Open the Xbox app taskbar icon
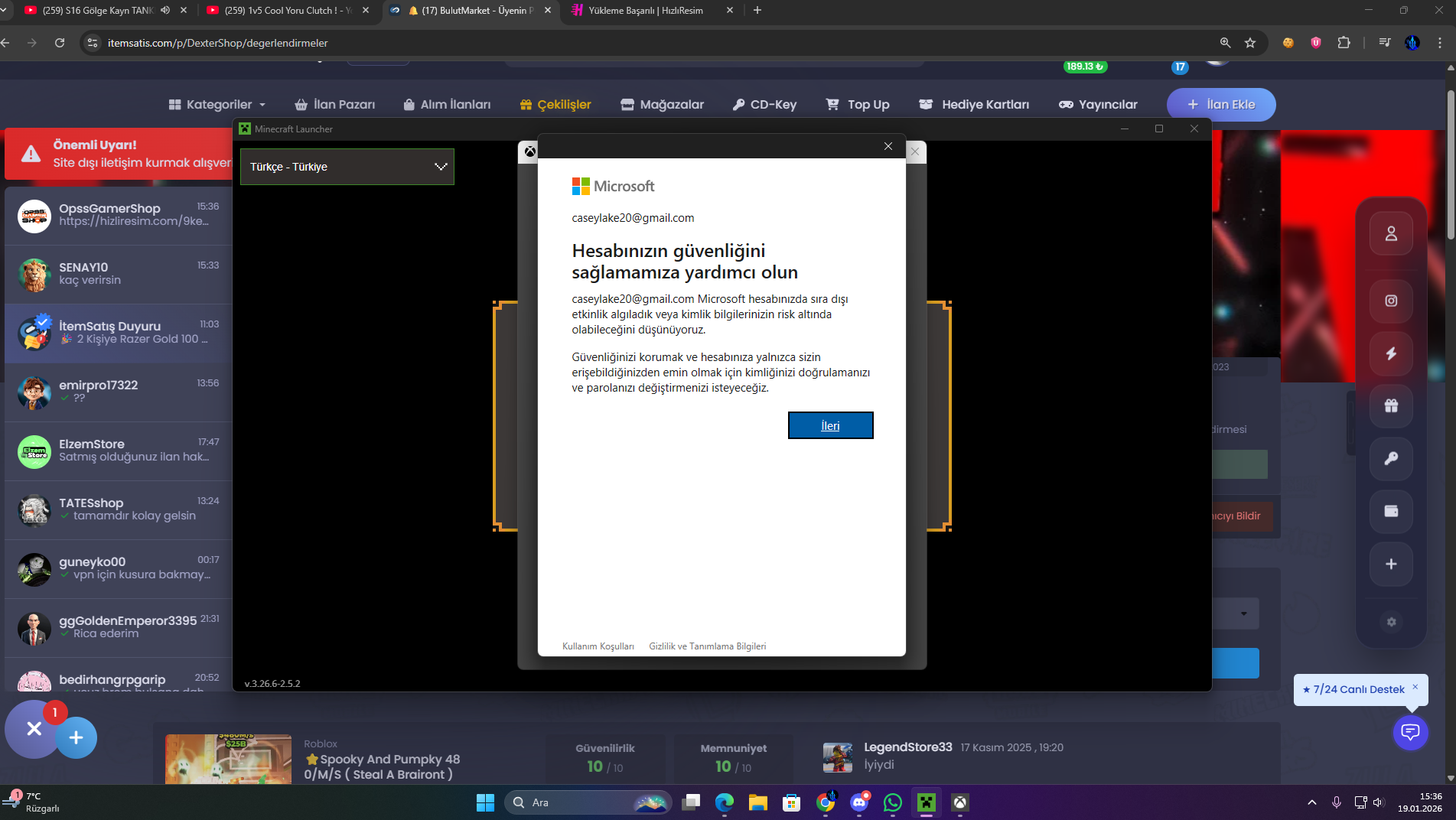This screenshot has width=1456, height=820. [x=960, y=802]
